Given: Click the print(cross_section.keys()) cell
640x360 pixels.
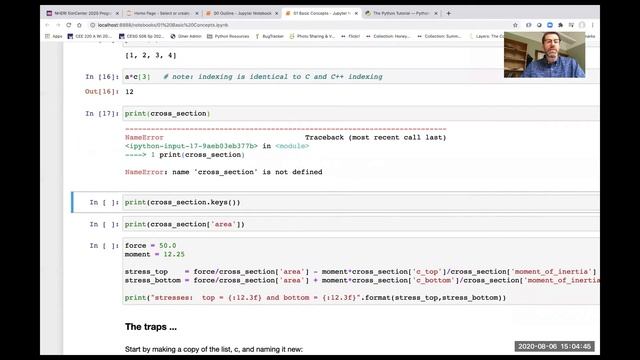Looking at the screenshot, I should (x=361, y=202).
